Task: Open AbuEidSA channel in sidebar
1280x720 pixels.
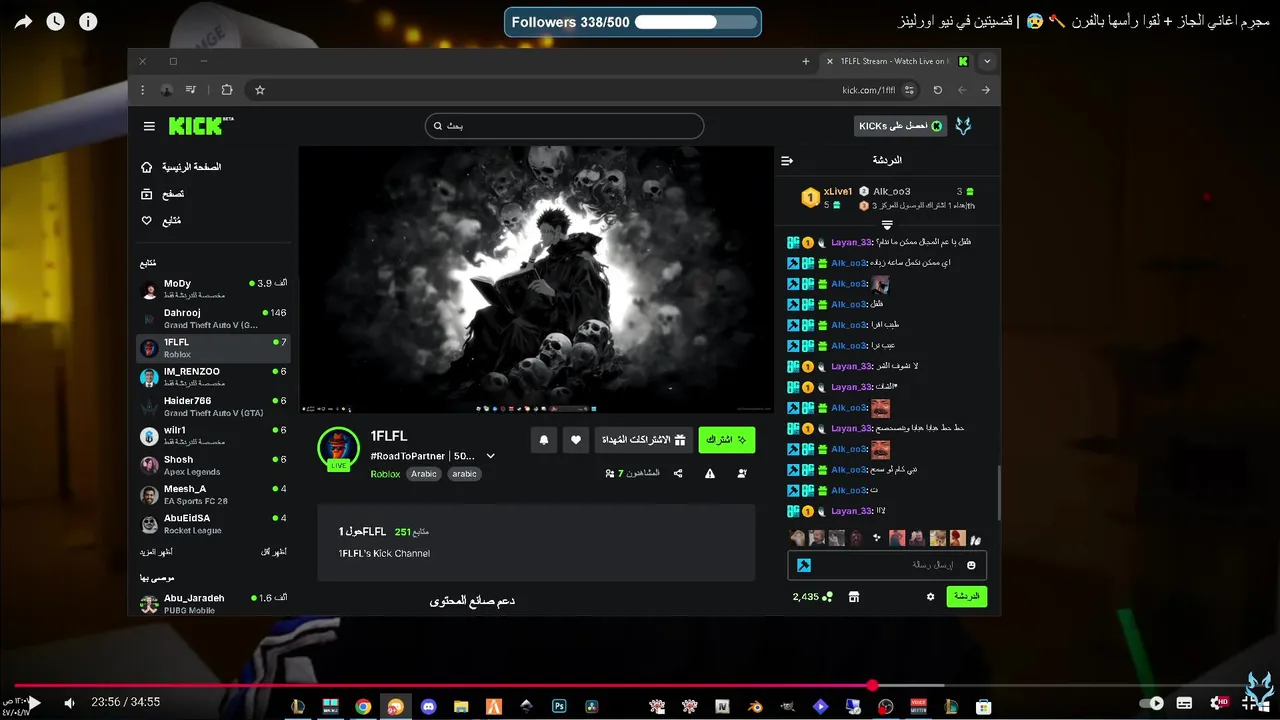Action: pyautogui.click(x=214, y=523)
